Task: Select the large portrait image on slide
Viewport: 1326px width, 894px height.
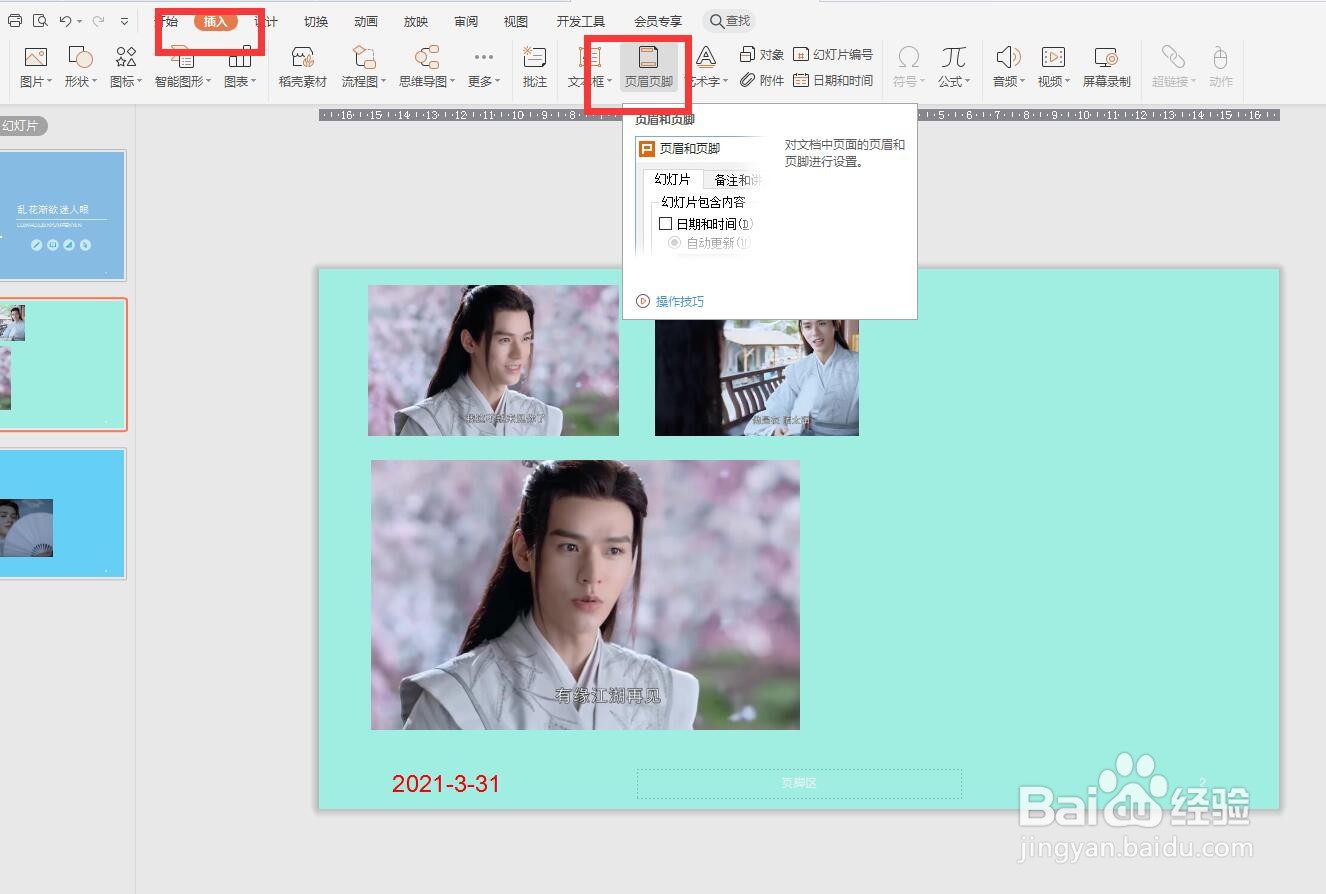Action: pos(585,595)
